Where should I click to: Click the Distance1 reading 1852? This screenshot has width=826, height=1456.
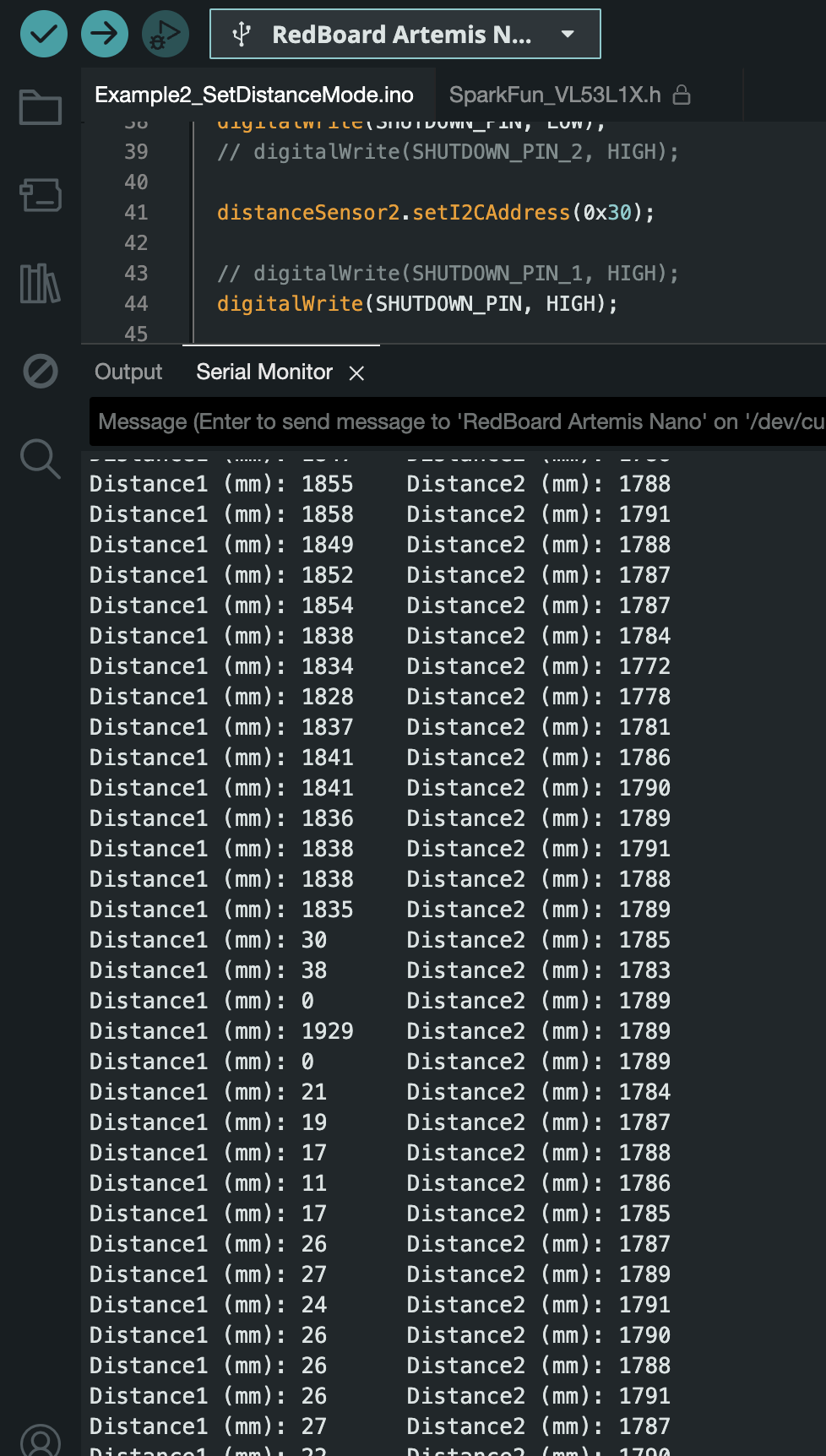click(328, 575)
